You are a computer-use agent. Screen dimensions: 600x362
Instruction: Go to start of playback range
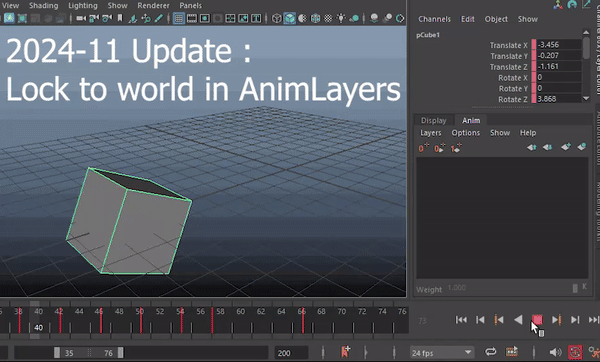click(461, 320)
